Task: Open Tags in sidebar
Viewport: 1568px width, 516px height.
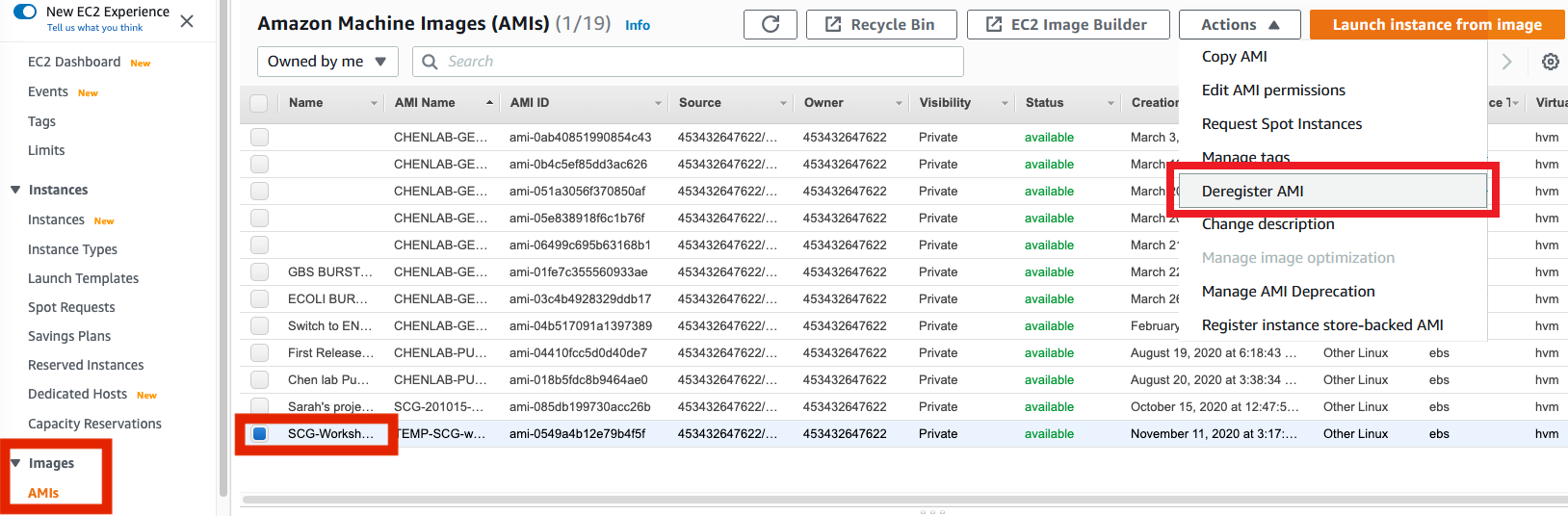Action: 41,121
